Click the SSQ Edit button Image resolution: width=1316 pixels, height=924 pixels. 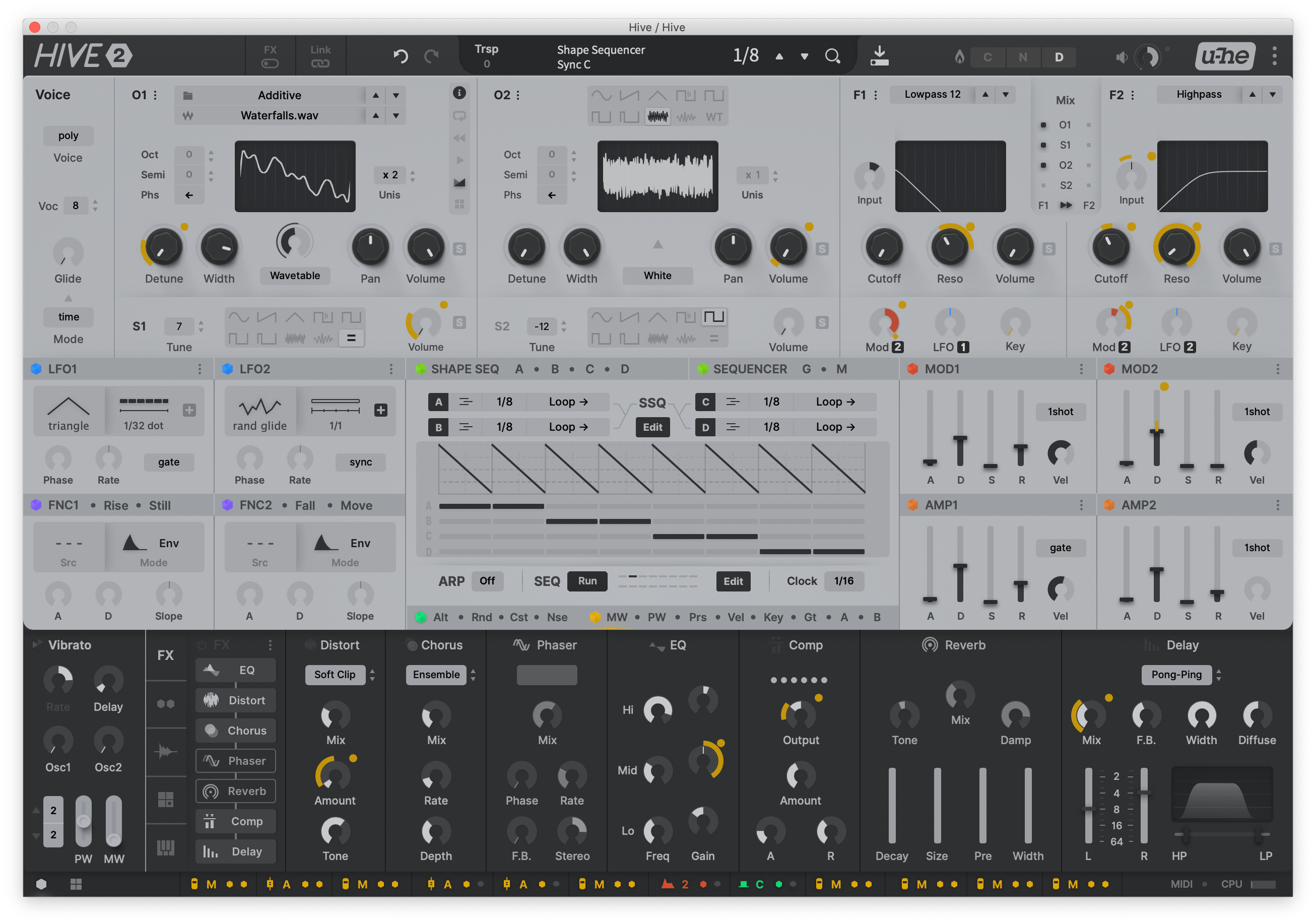point(652,427)
